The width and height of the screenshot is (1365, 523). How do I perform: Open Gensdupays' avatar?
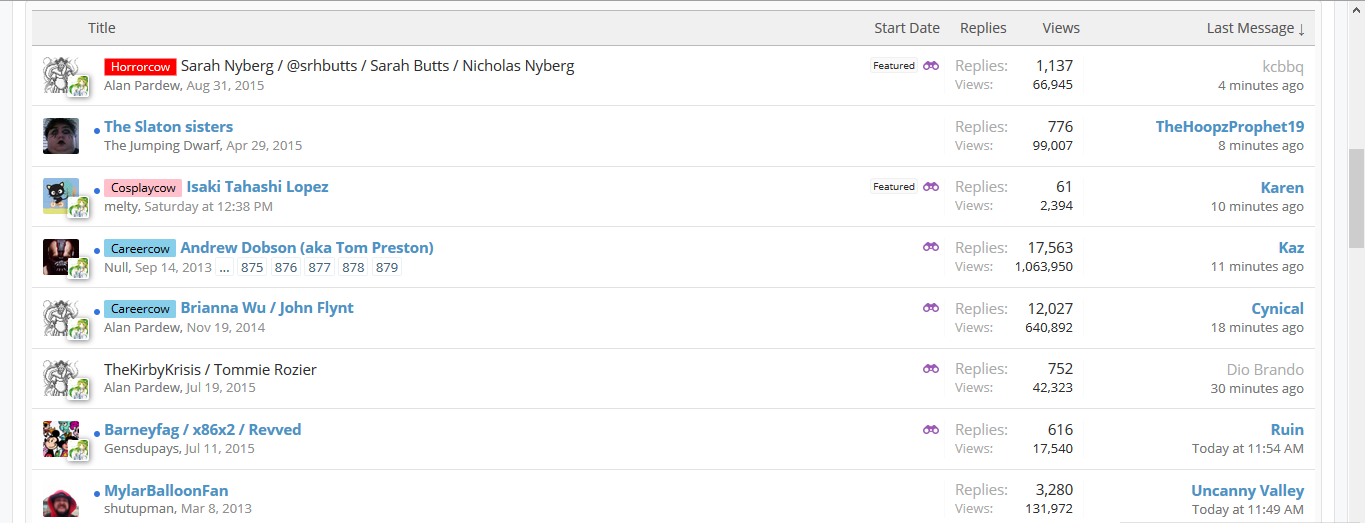61,439
